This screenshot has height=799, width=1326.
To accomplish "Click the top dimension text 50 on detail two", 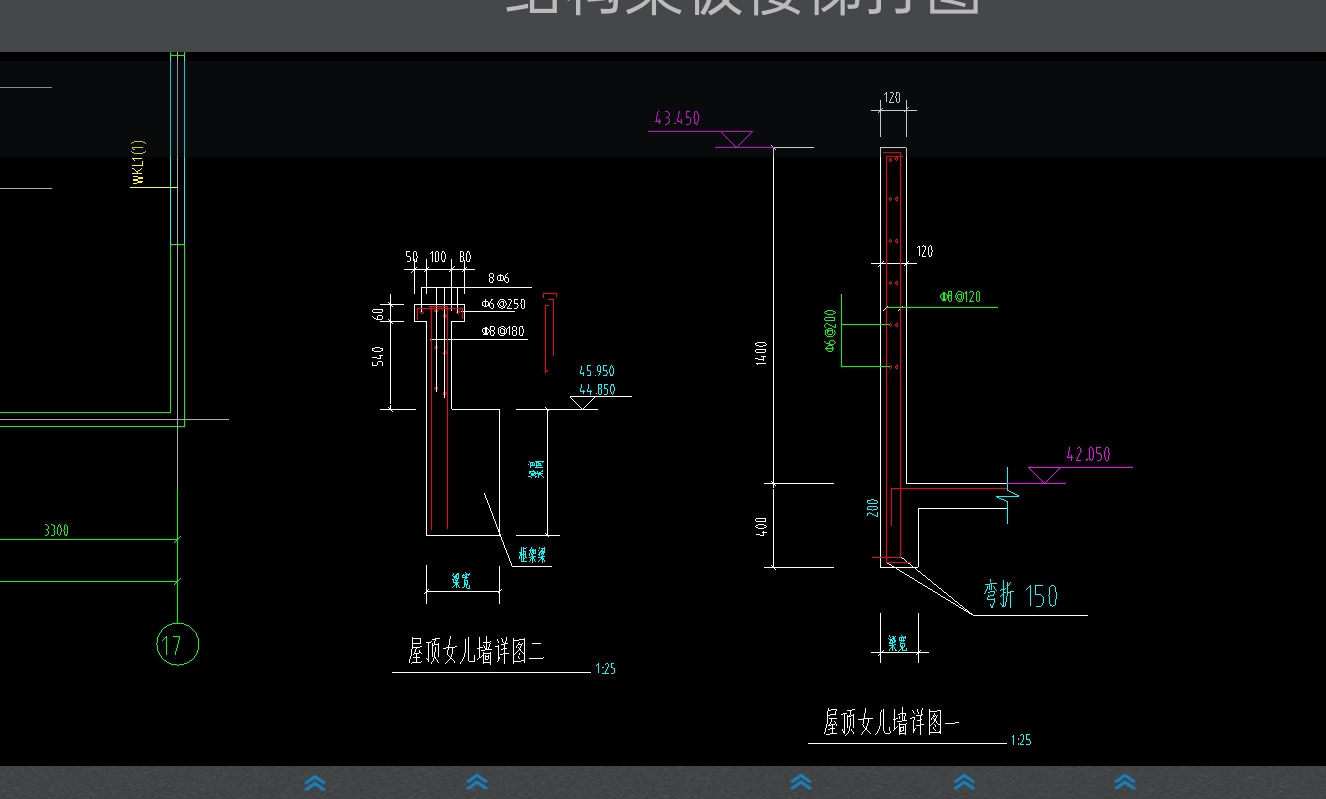I will (412, 258).
